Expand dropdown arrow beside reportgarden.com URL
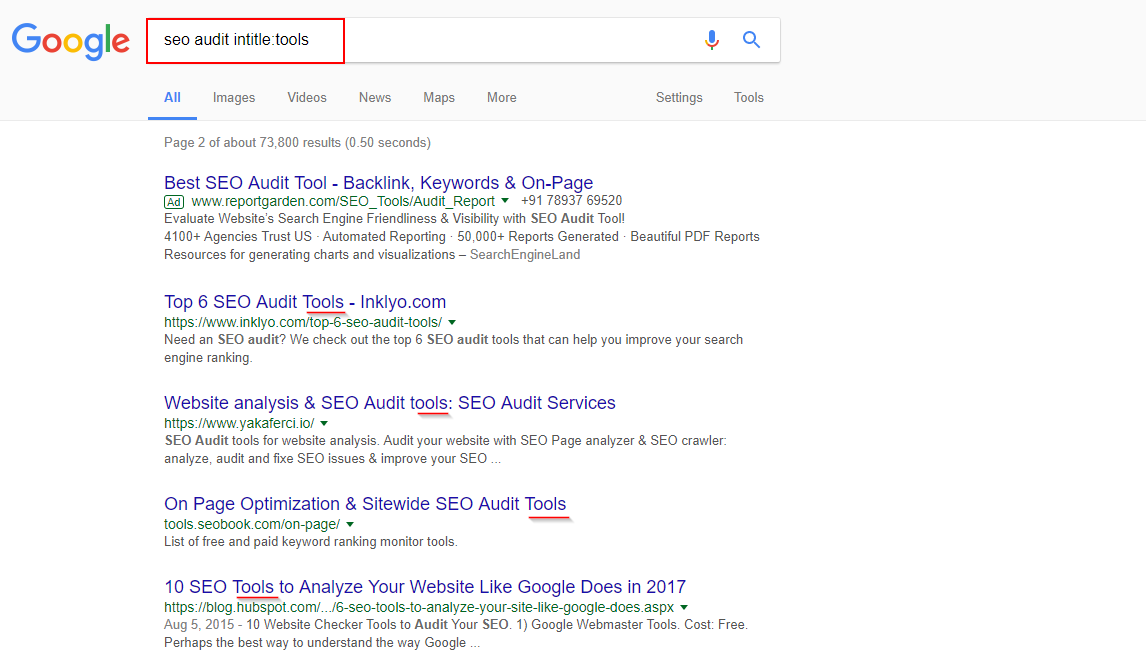Viewport: 1146px width, 655px height. point(505,201)
